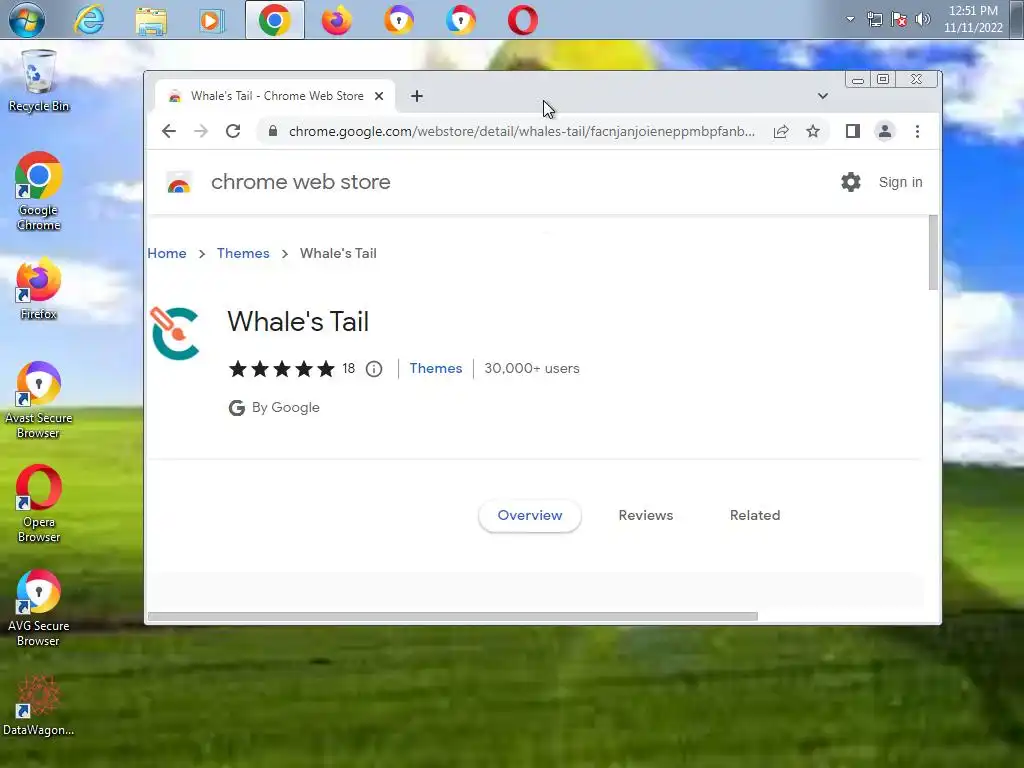
Task: Click the rating info icon
Action: (374, 369)
